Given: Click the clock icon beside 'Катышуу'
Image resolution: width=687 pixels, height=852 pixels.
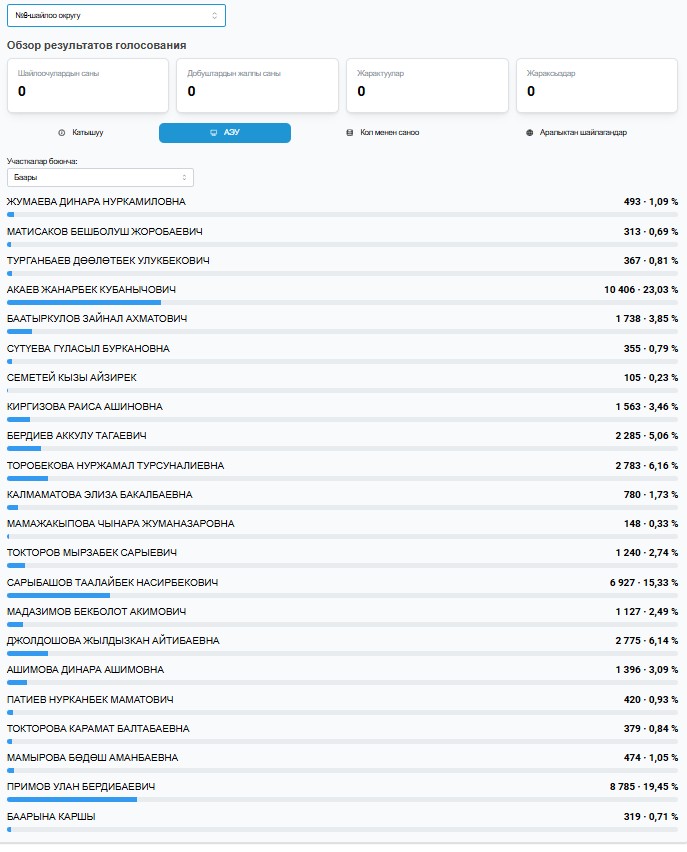Looking at the screenshot, I should [x=62, y=133].
